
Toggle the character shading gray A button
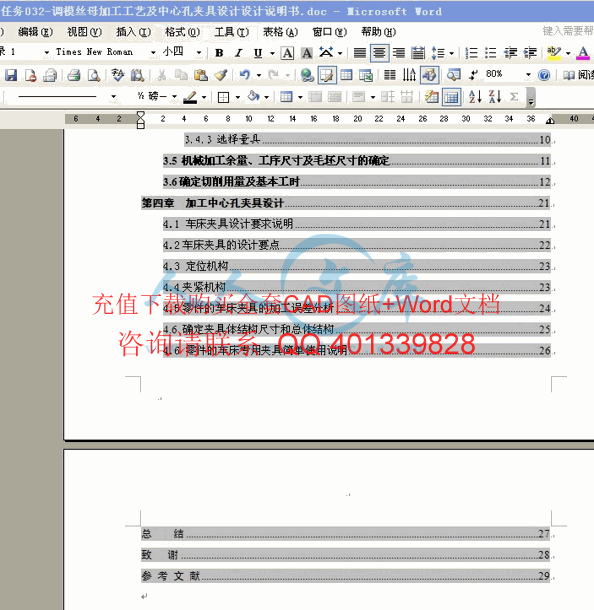[307, 53]
